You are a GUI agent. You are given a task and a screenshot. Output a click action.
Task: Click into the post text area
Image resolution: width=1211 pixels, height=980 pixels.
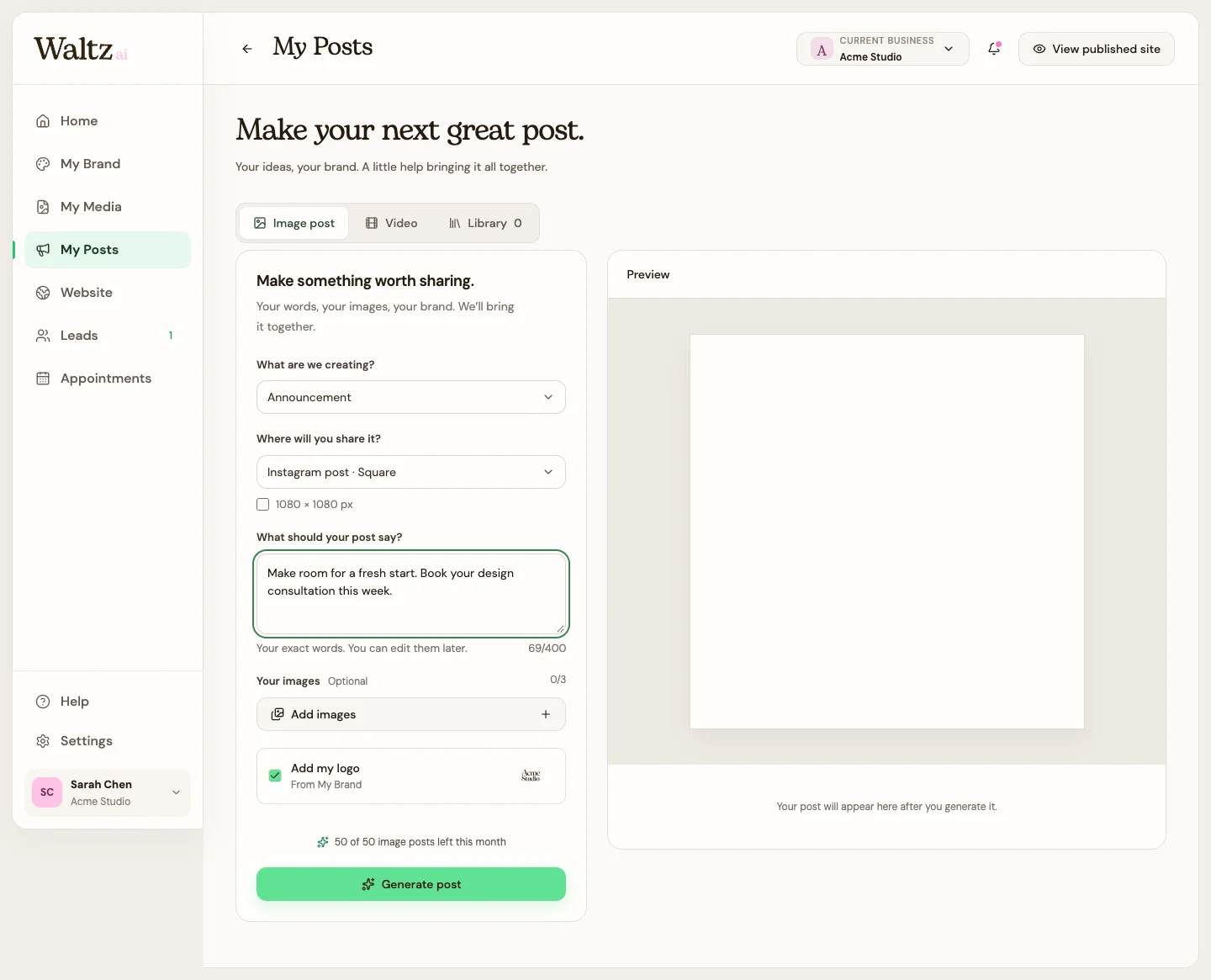(411, 594)
